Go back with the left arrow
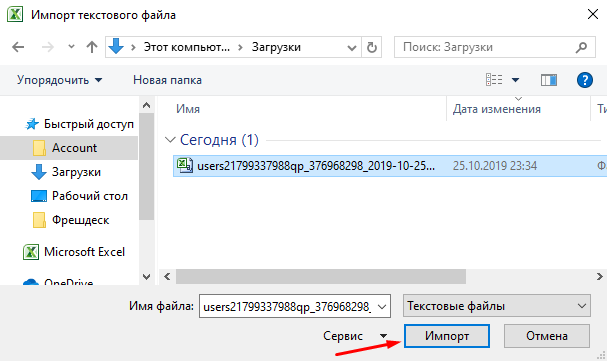This screenshot has height=361, width=607. coord(18,47)
